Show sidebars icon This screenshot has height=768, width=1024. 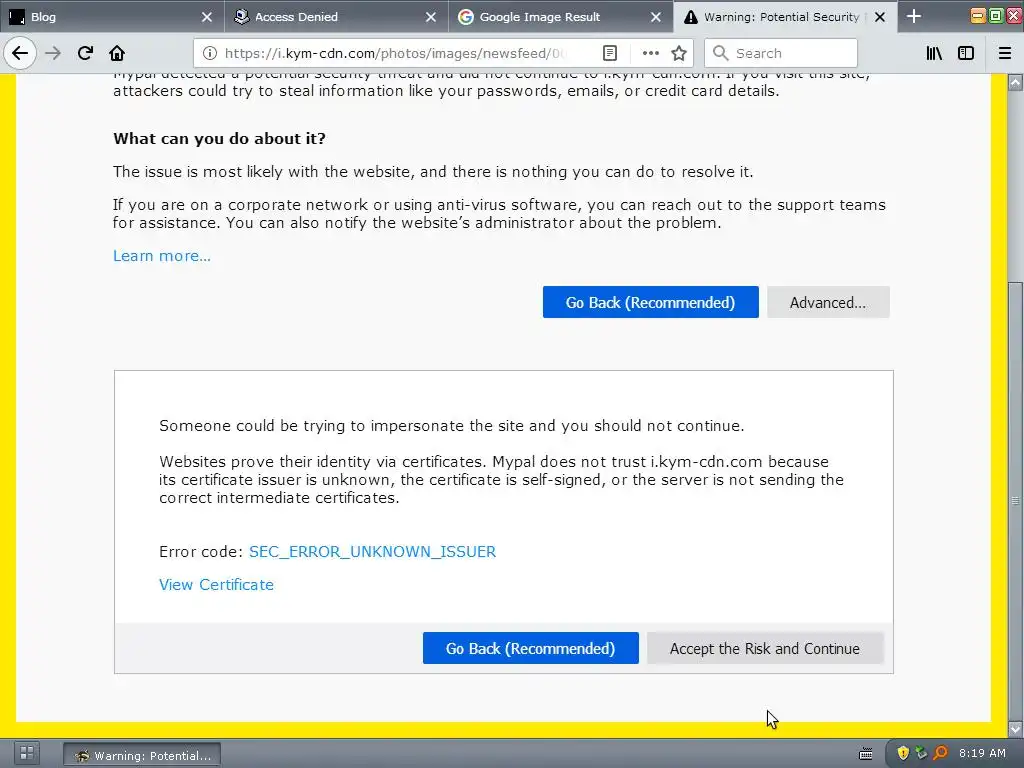pos(966,53)
